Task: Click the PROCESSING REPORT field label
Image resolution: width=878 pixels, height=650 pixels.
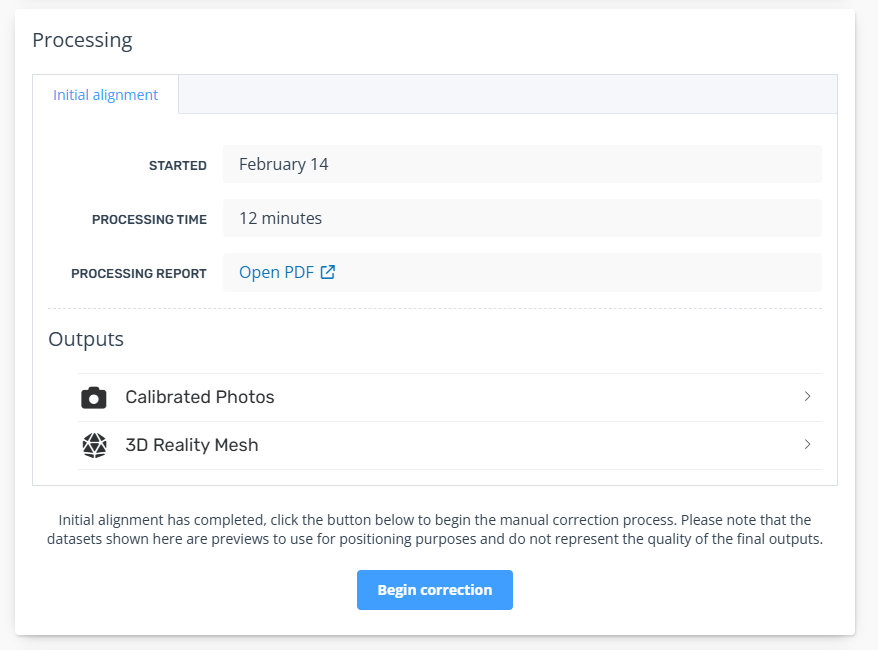Action: 139,274
